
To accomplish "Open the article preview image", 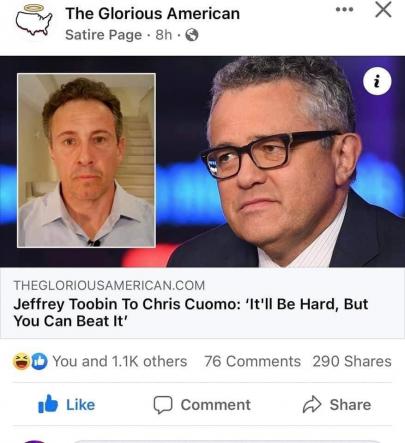I will [x=202, y=161].
